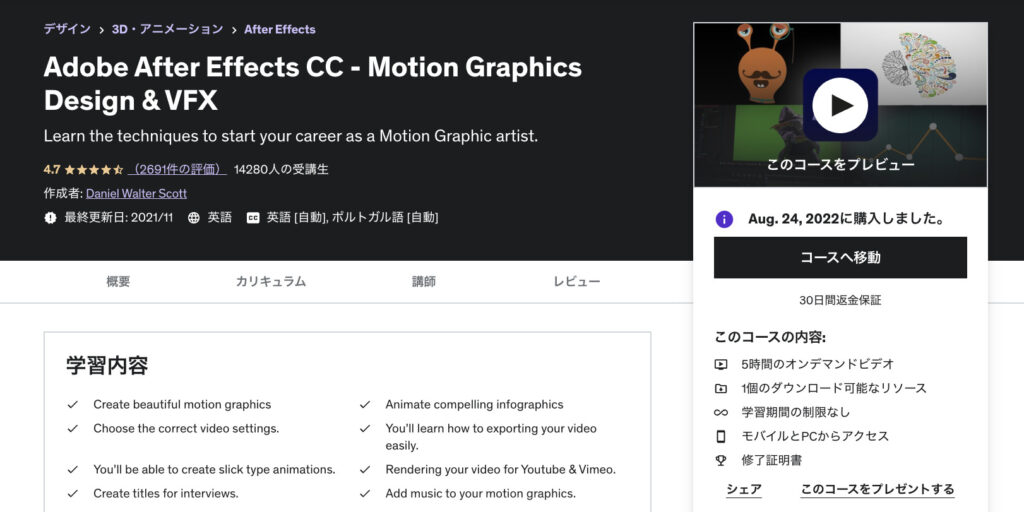Click the 14280人の受講生 student count
1024x512 pixels.
tap(281, 170)
